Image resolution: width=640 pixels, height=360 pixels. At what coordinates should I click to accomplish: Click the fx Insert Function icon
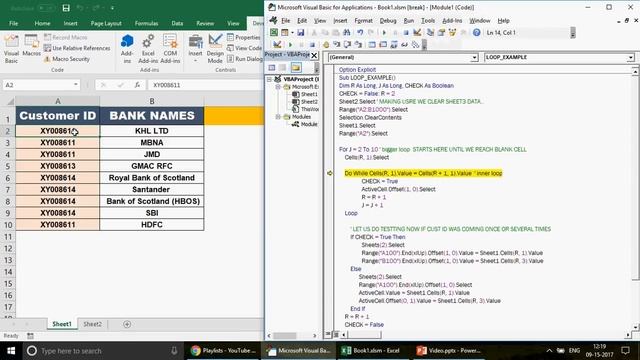pyautogui.click(x=137, y=85)
